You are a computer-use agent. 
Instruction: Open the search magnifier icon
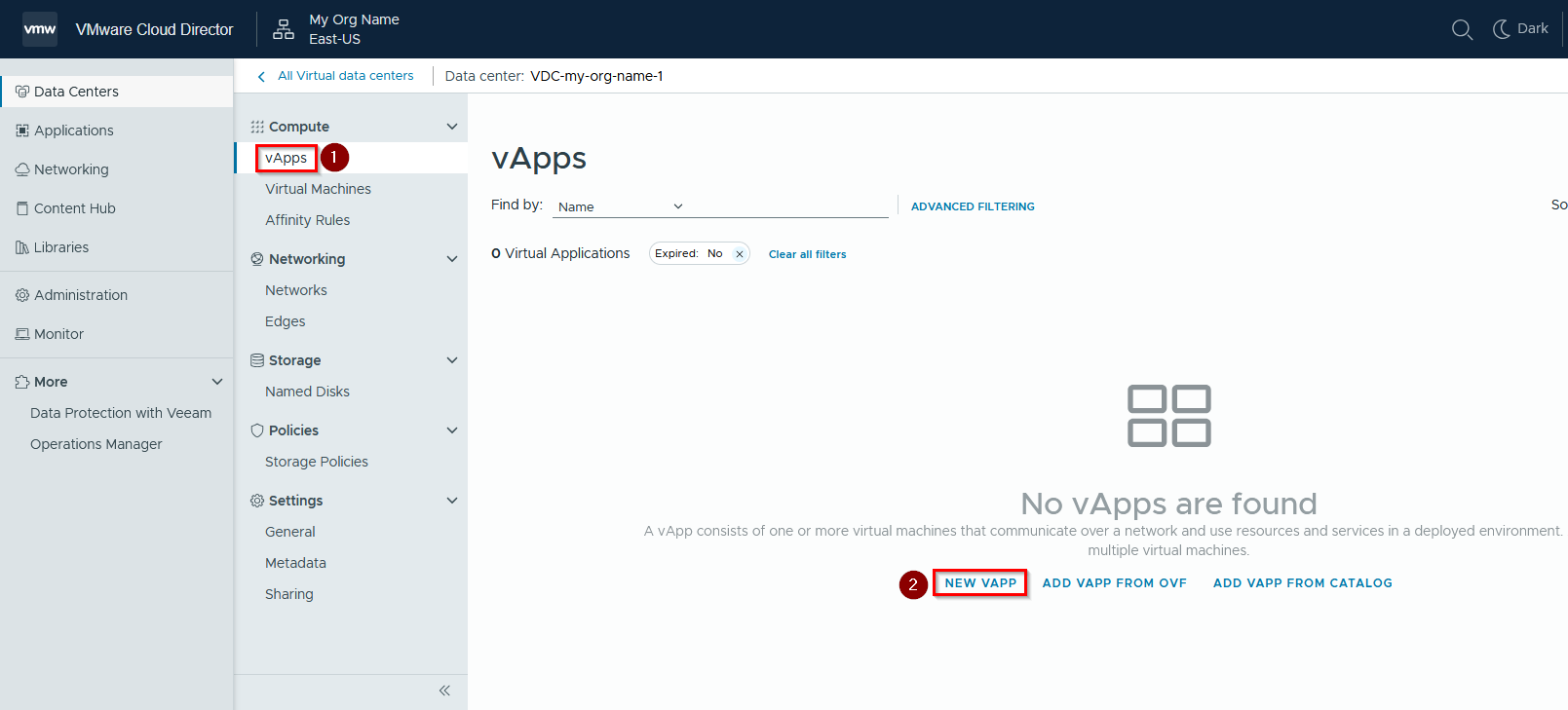(1462, 29)
